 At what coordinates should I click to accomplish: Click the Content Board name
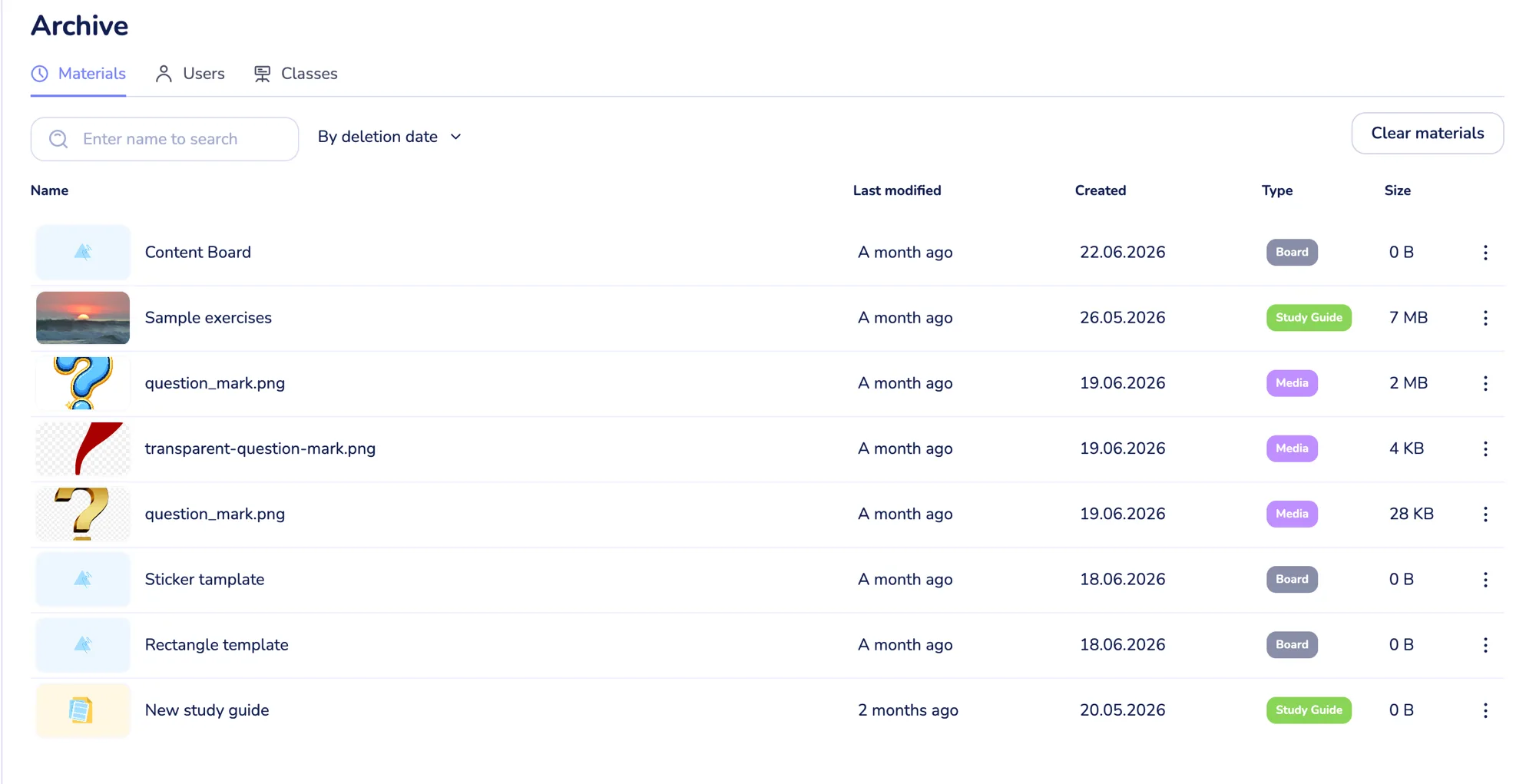tap(198, 253)
